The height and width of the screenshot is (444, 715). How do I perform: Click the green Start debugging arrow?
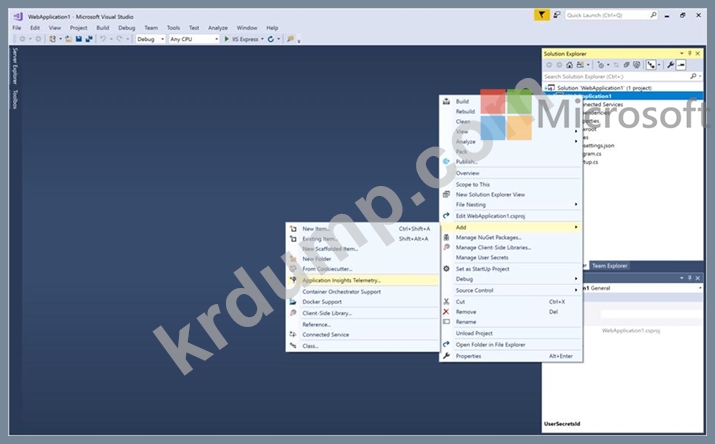point(228,39)
